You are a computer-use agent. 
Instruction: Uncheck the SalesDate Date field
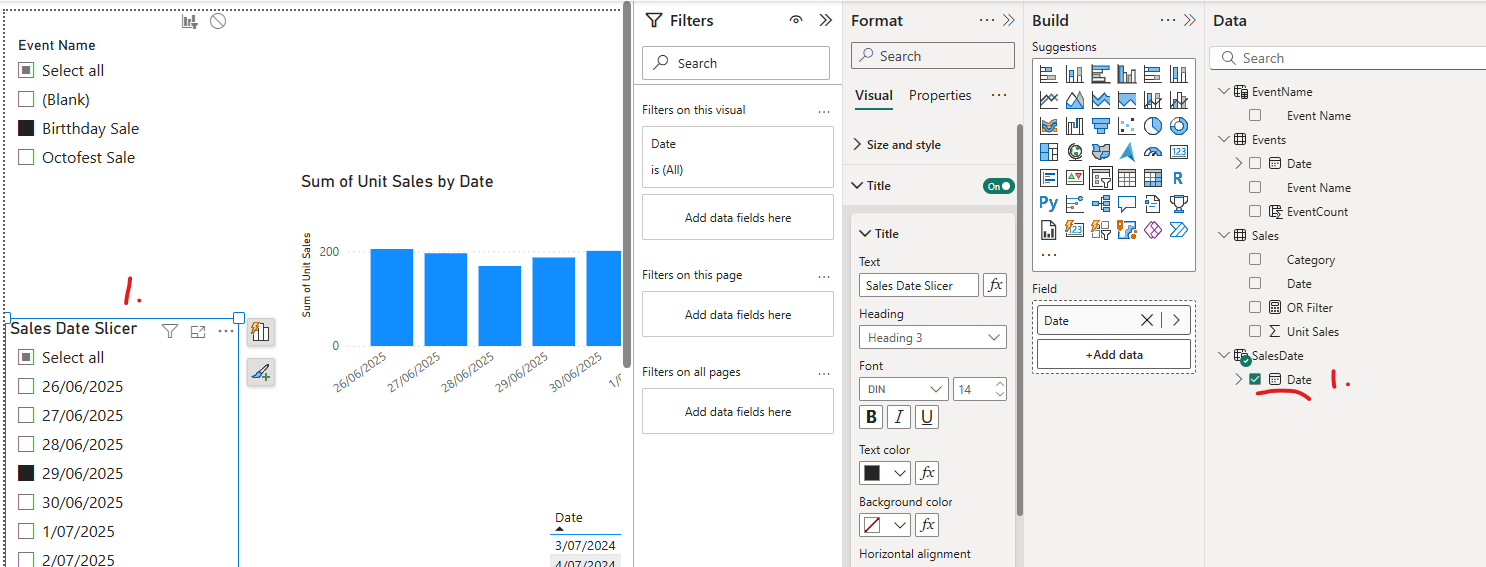point(1255,379)
